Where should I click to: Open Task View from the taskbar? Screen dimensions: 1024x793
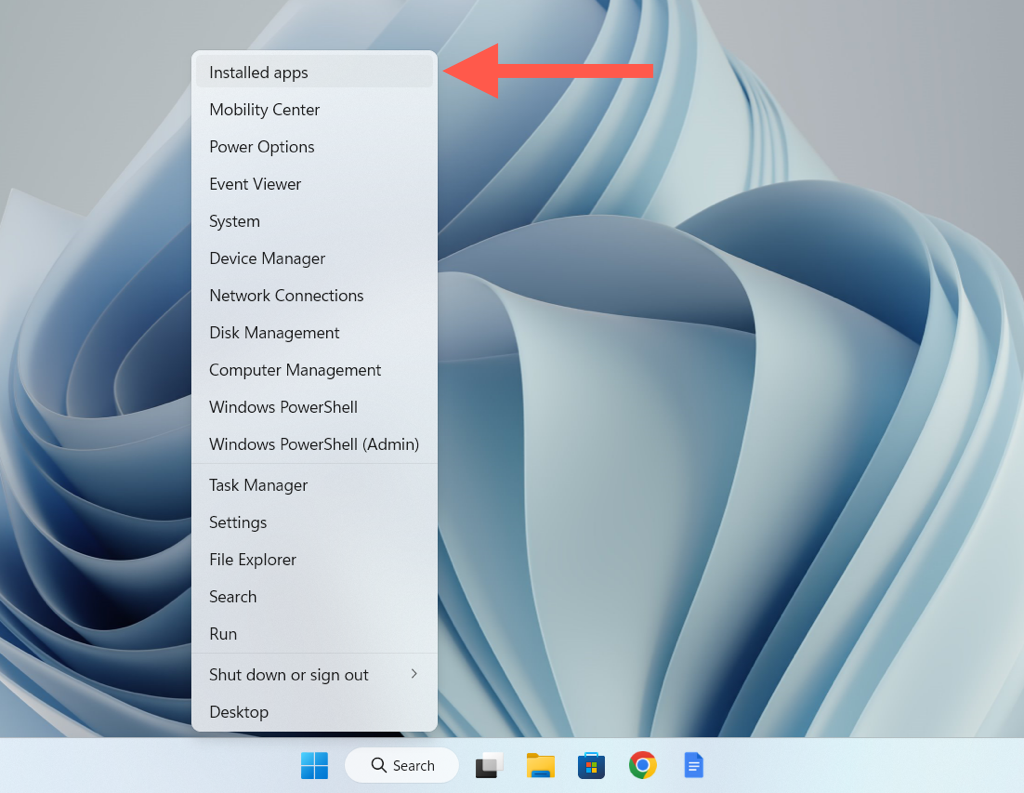489,765
